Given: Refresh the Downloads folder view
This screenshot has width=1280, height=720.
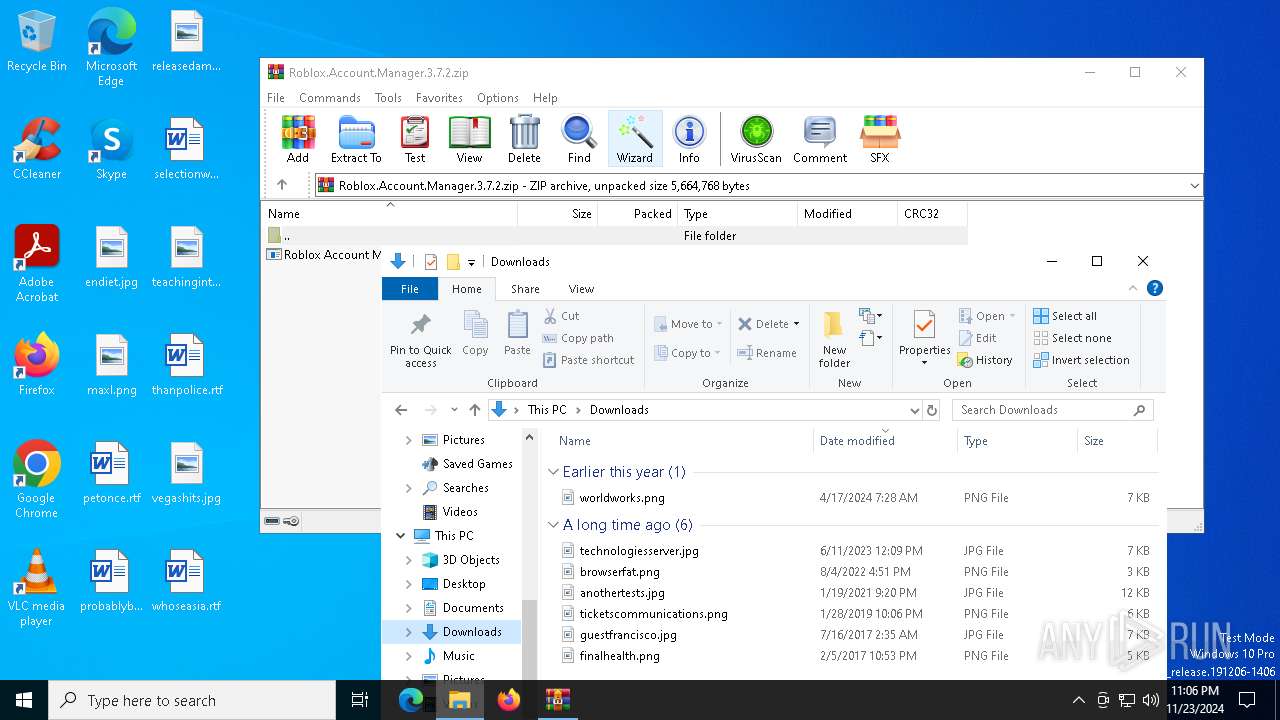Looking at the screenshot, I should pyautogui.click(x=932, y=410).
